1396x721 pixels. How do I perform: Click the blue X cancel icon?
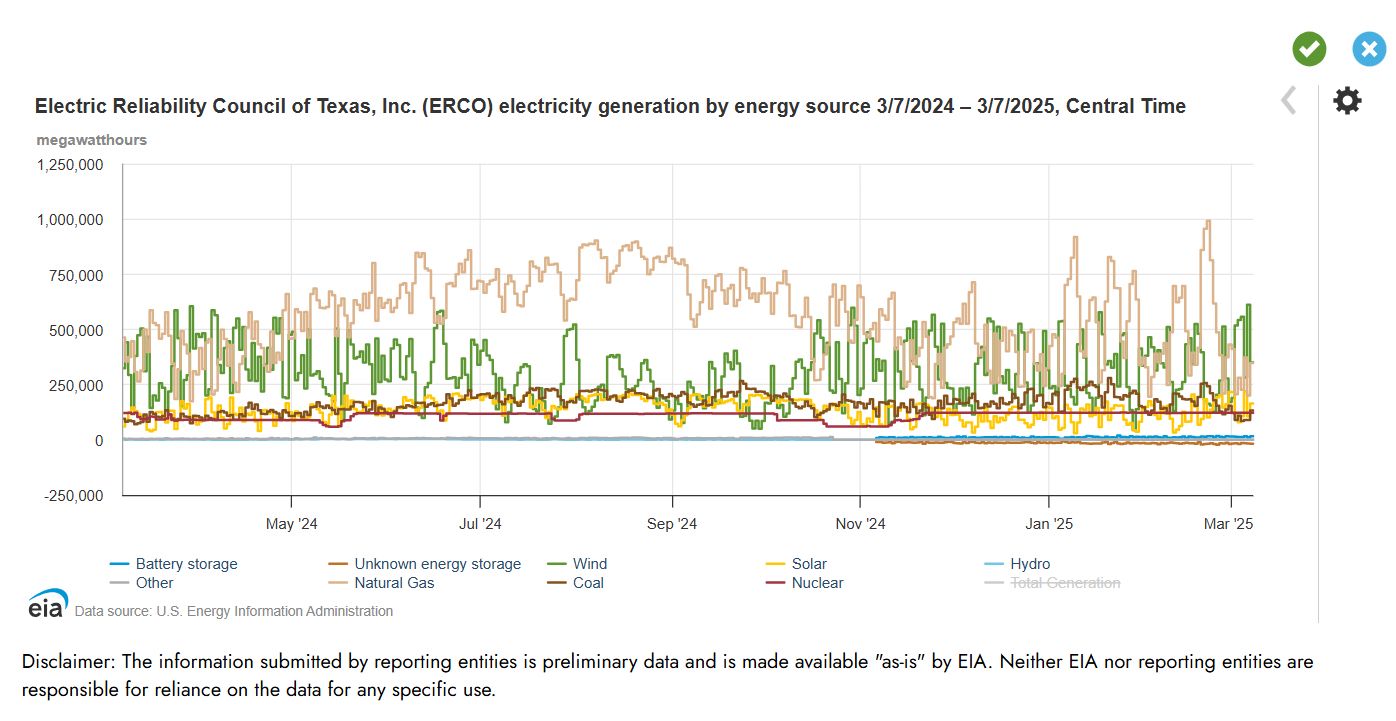tap(1369, 49)
